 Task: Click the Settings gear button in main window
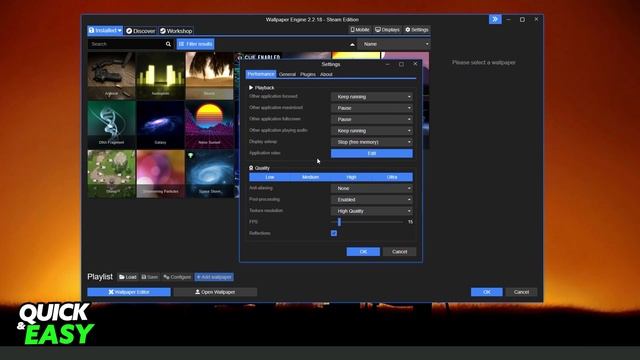click(x=416, y=30)
